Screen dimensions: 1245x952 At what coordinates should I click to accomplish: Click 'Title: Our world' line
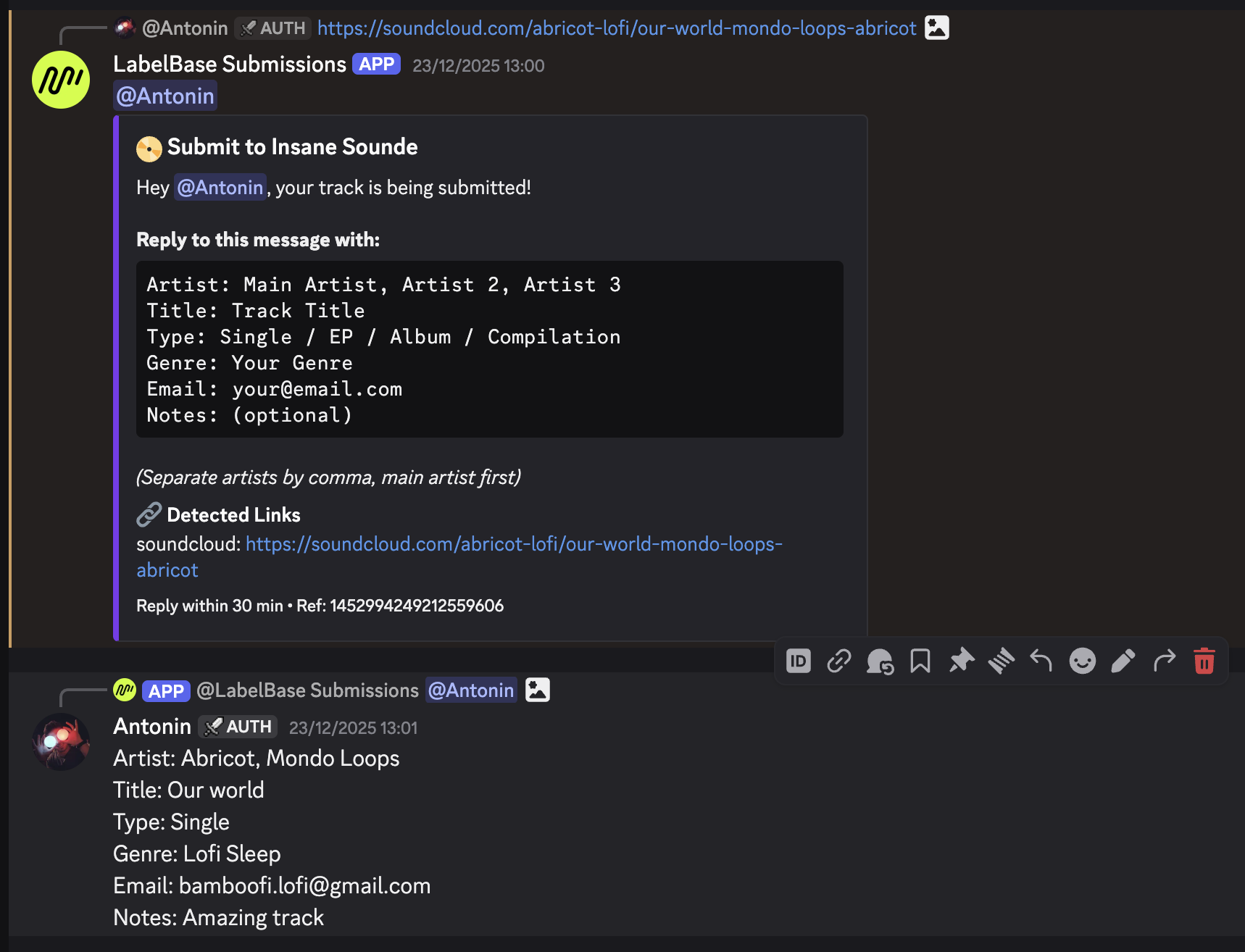pos(188,790)
